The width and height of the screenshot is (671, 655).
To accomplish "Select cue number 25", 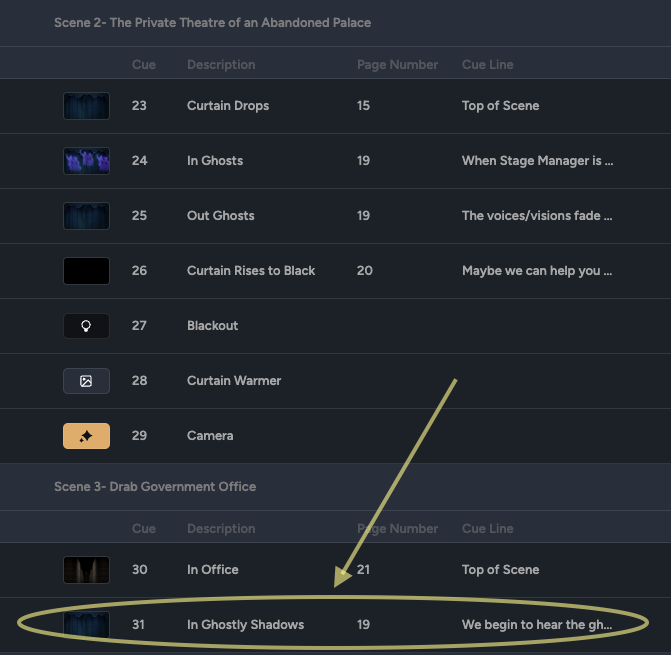I will pos(140,216).
